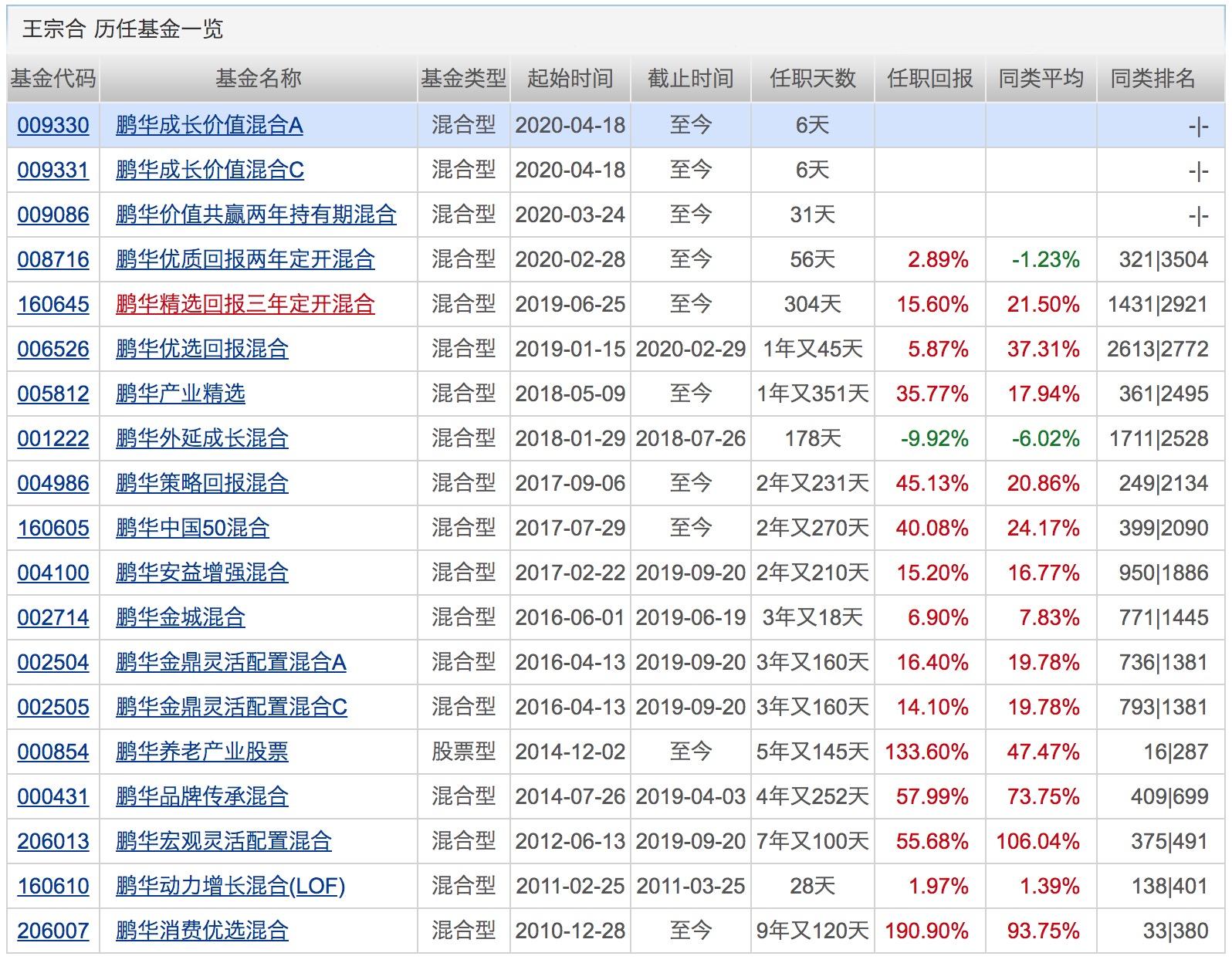
Task: Open red link 鹏华精选回报三年定开混合
Action: (245, 304)
